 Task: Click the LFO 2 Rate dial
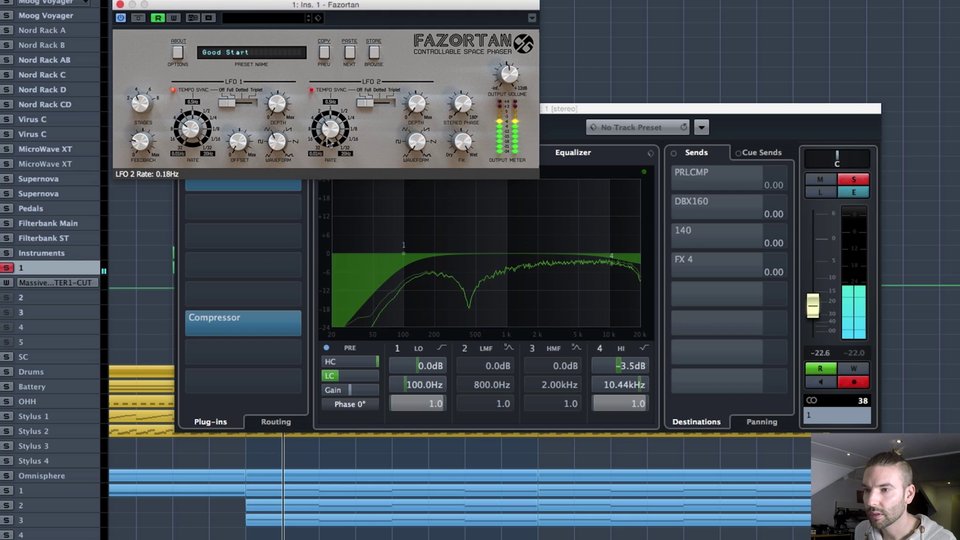330,129
